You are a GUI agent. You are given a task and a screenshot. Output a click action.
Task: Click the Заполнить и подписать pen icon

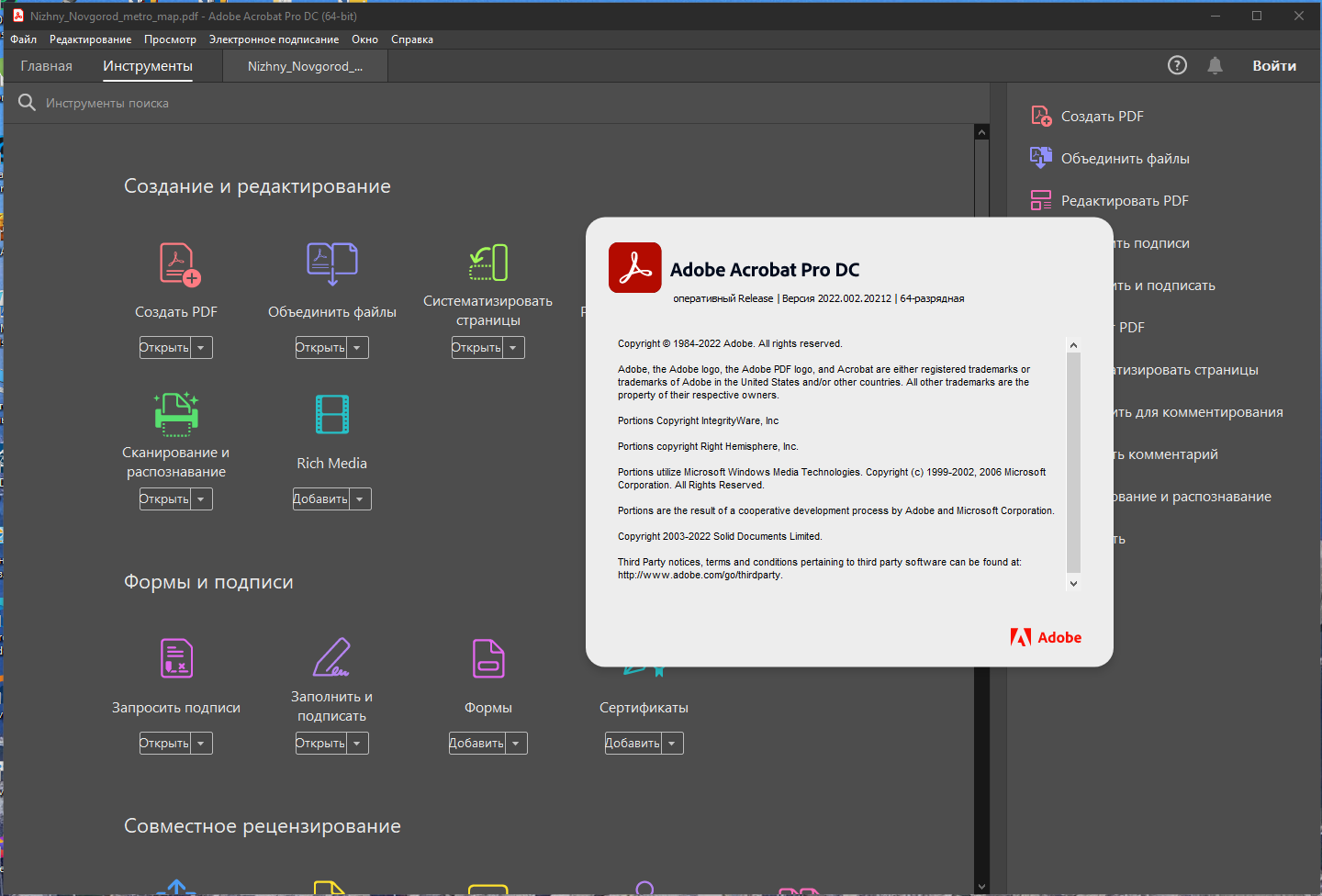(332, 656)
